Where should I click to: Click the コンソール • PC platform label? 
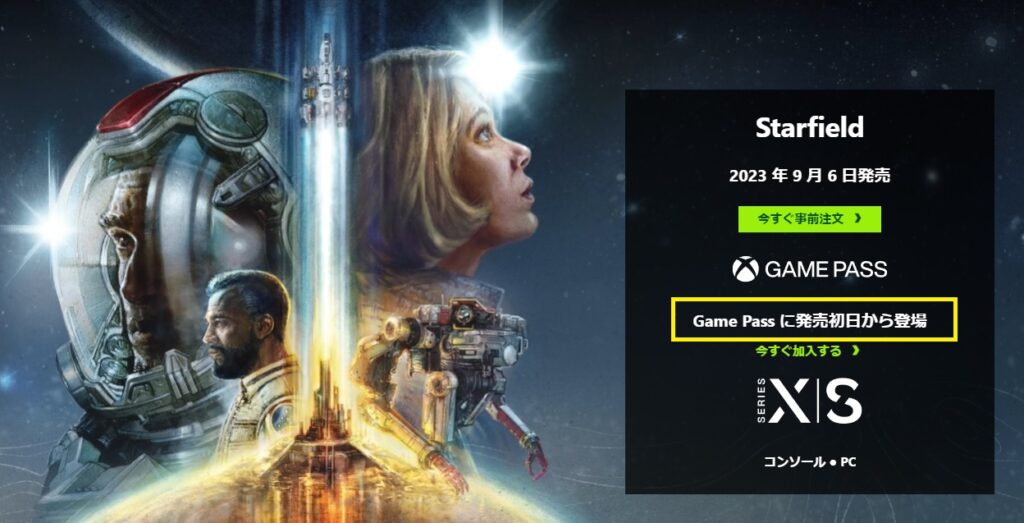click(x=809, y=462)
